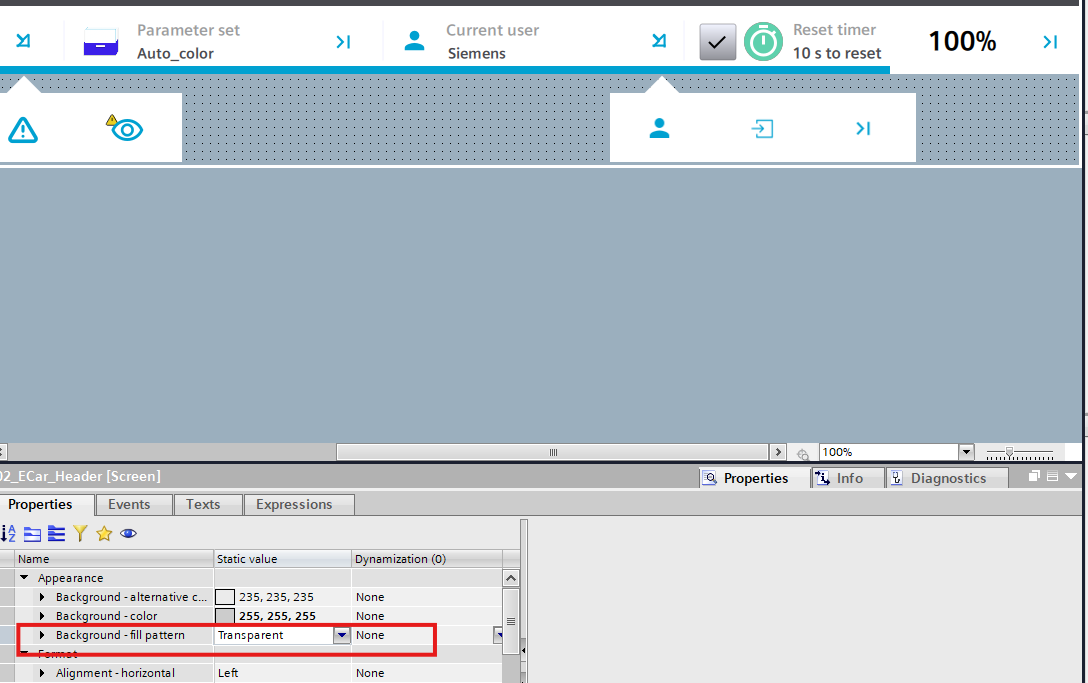The height and width of the screenshot is (683, 1088).
Task: Click None in the Alignment - horizontal row
Action: 370,673
